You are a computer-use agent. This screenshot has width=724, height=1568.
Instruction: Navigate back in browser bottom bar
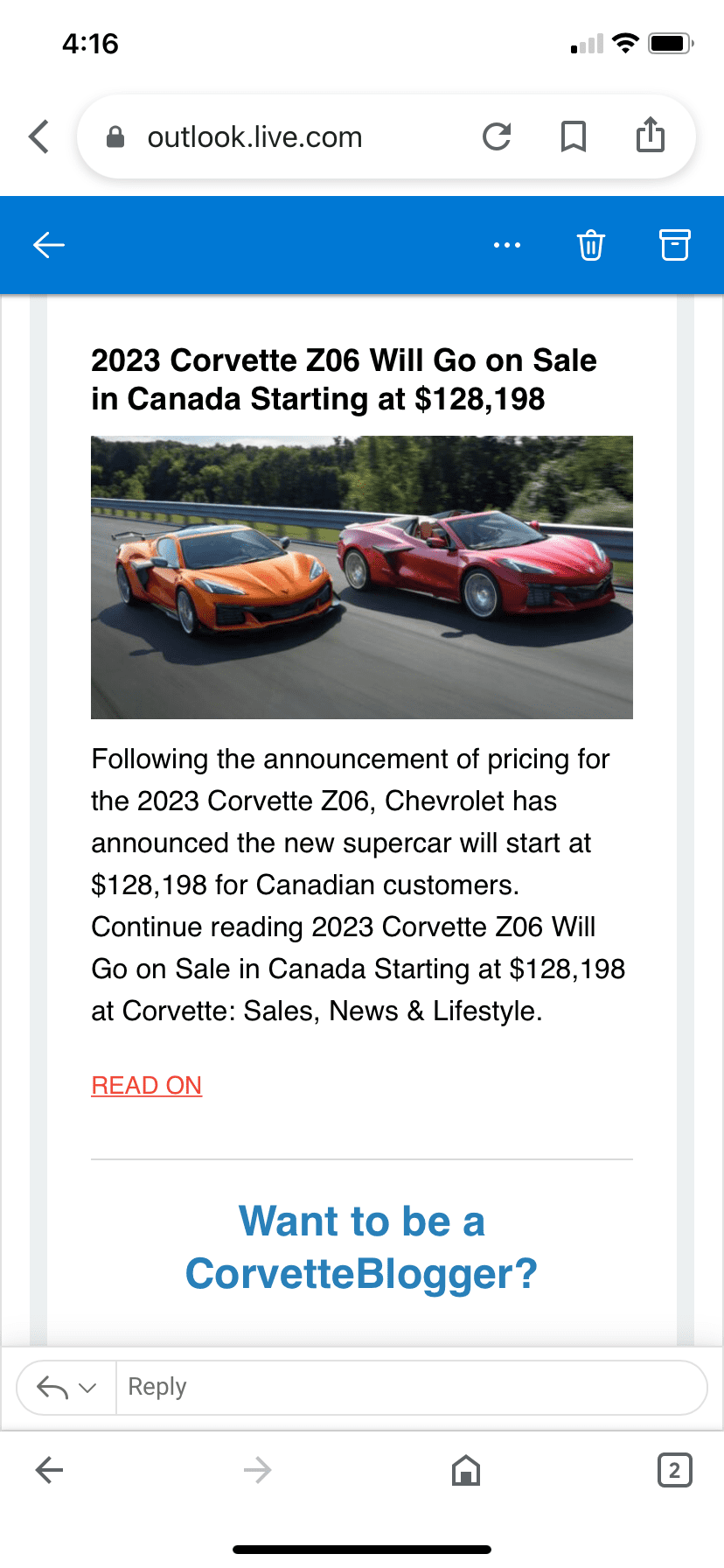pos(49,1470)
